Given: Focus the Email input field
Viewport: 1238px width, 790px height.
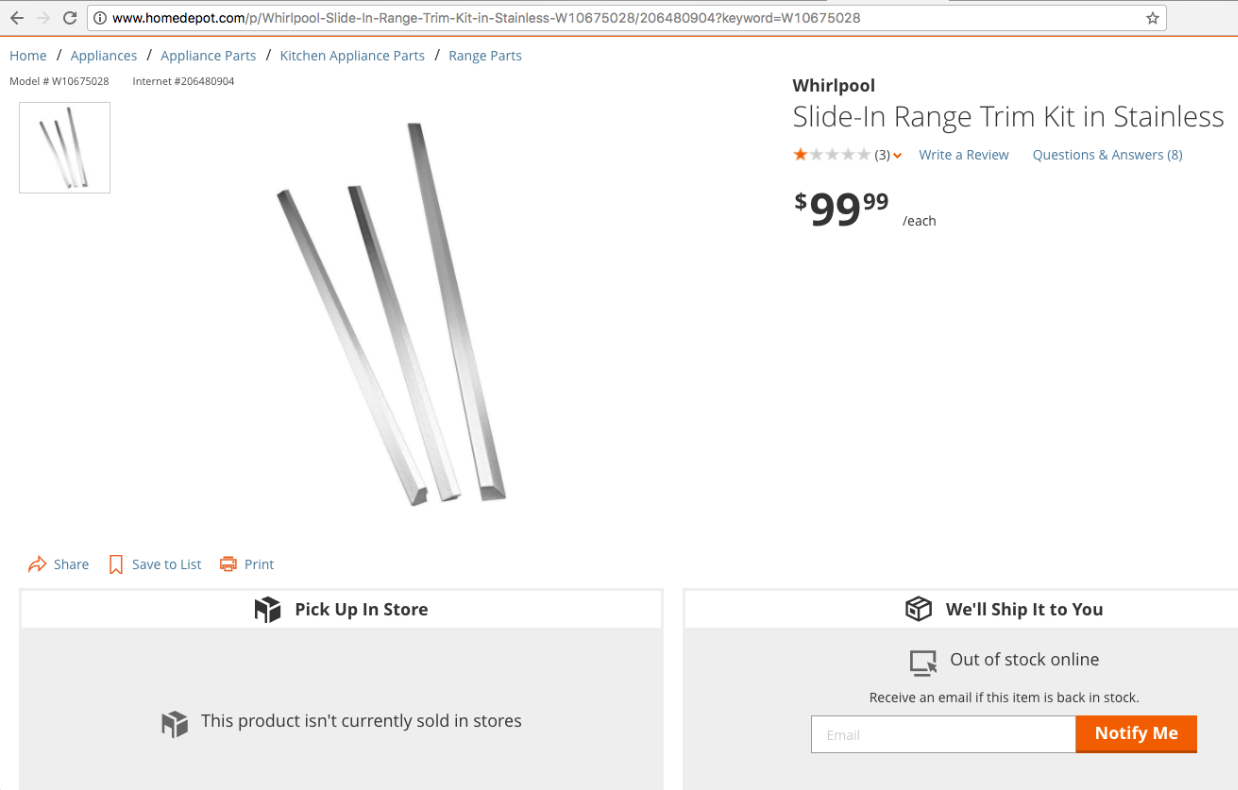Looking at the screenshot, I should tap(943, 734).
